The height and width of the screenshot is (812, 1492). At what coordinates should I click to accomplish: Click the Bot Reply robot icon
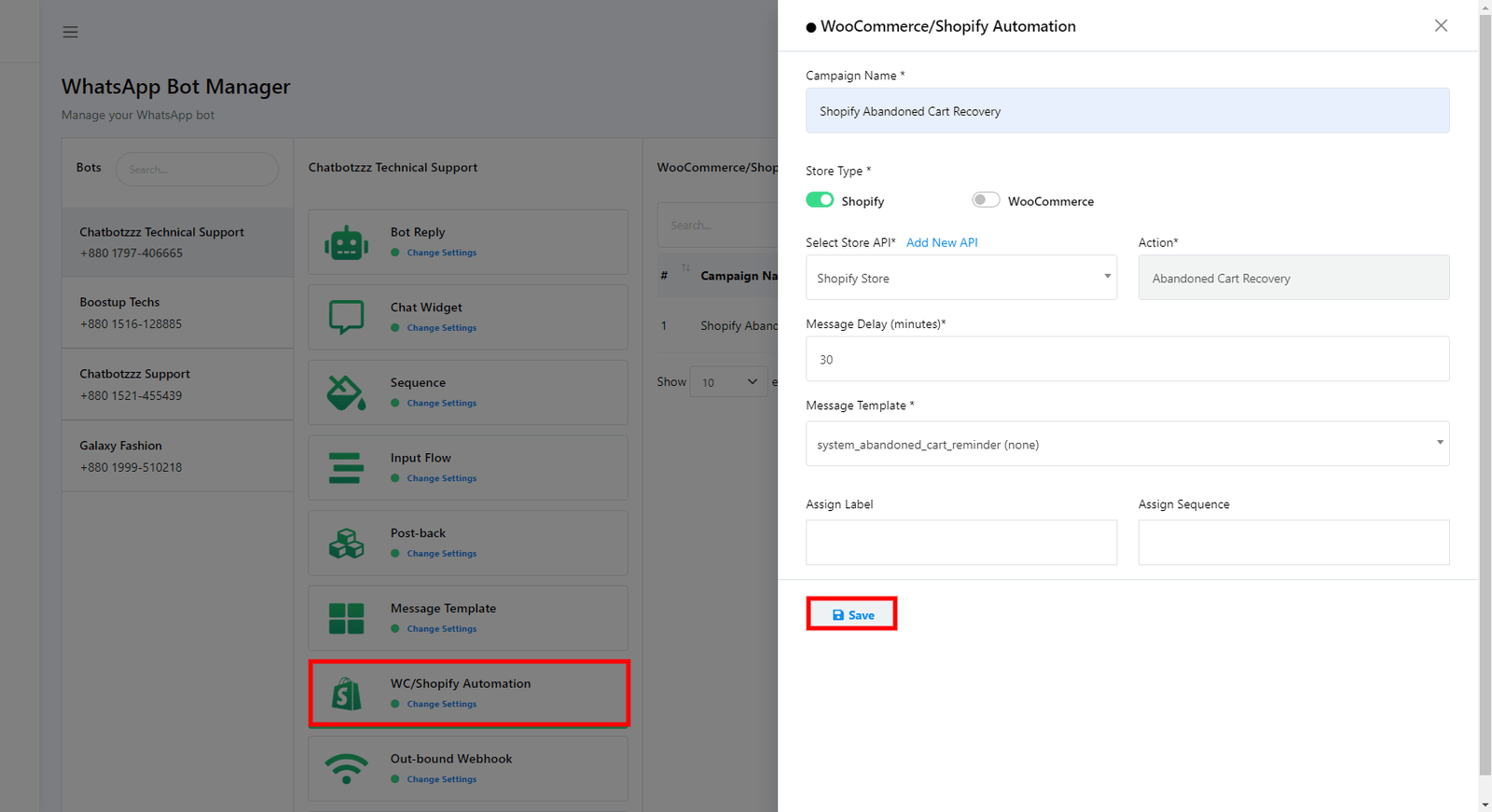coord(346,242)
